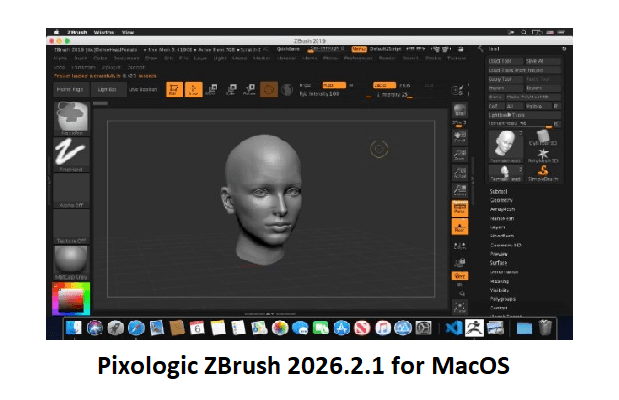Expand the Geometry section

tap(501, 200)
